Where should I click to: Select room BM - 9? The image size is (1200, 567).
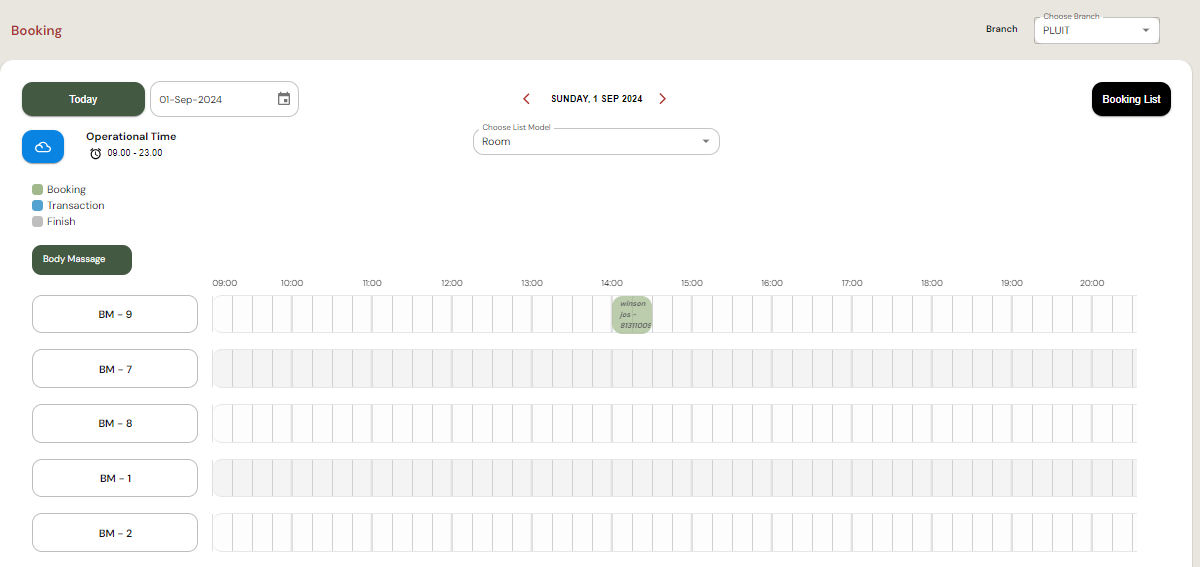click(115, 314)
